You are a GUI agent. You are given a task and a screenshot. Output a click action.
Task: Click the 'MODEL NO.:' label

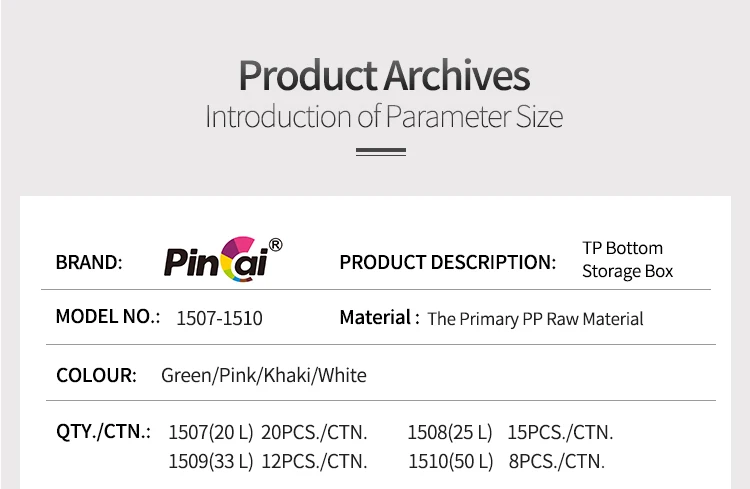pyautogui.click(x=108, y=317)
